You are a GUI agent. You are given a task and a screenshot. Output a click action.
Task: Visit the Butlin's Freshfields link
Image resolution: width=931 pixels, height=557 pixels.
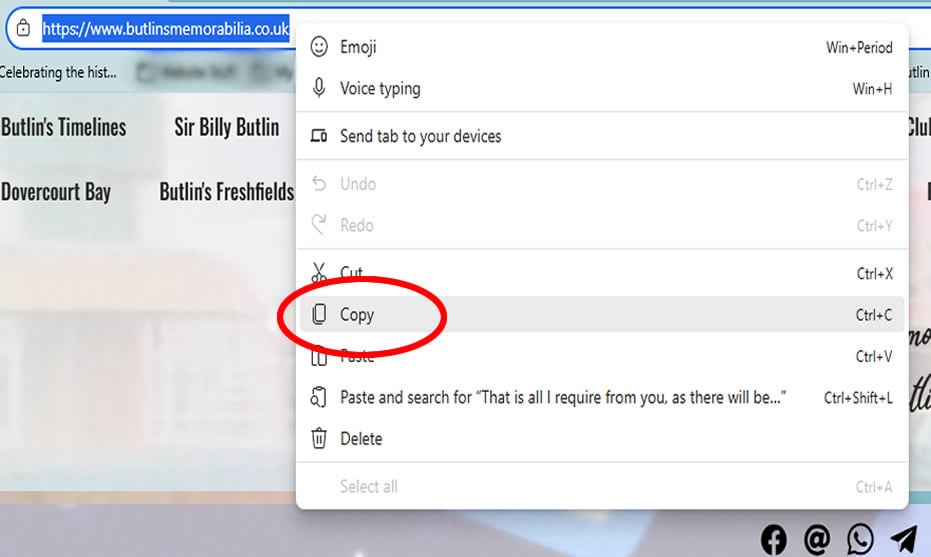[227, 192]
